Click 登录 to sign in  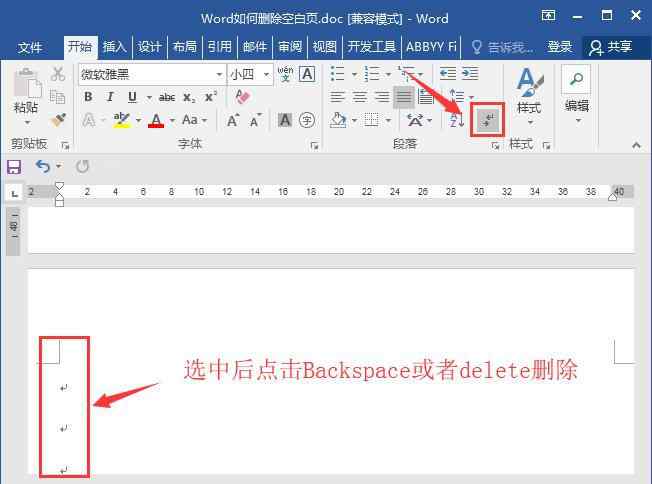coord(560,47)
